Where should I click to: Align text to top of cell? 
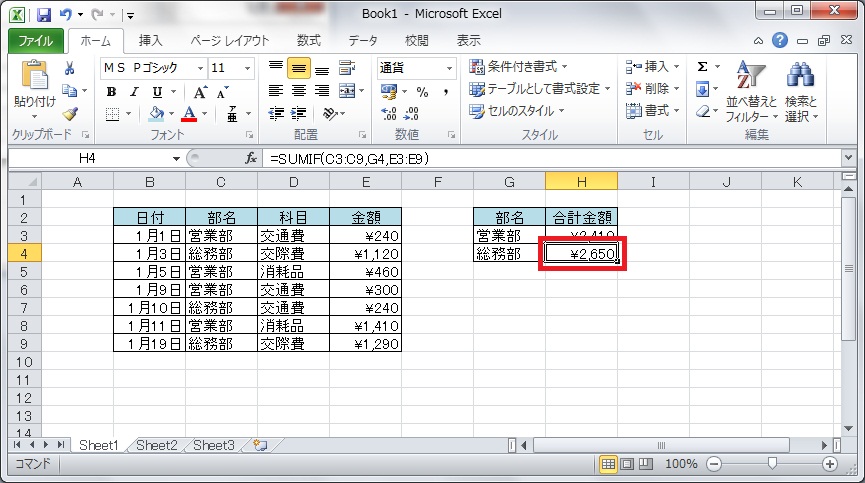pos(275,67)
